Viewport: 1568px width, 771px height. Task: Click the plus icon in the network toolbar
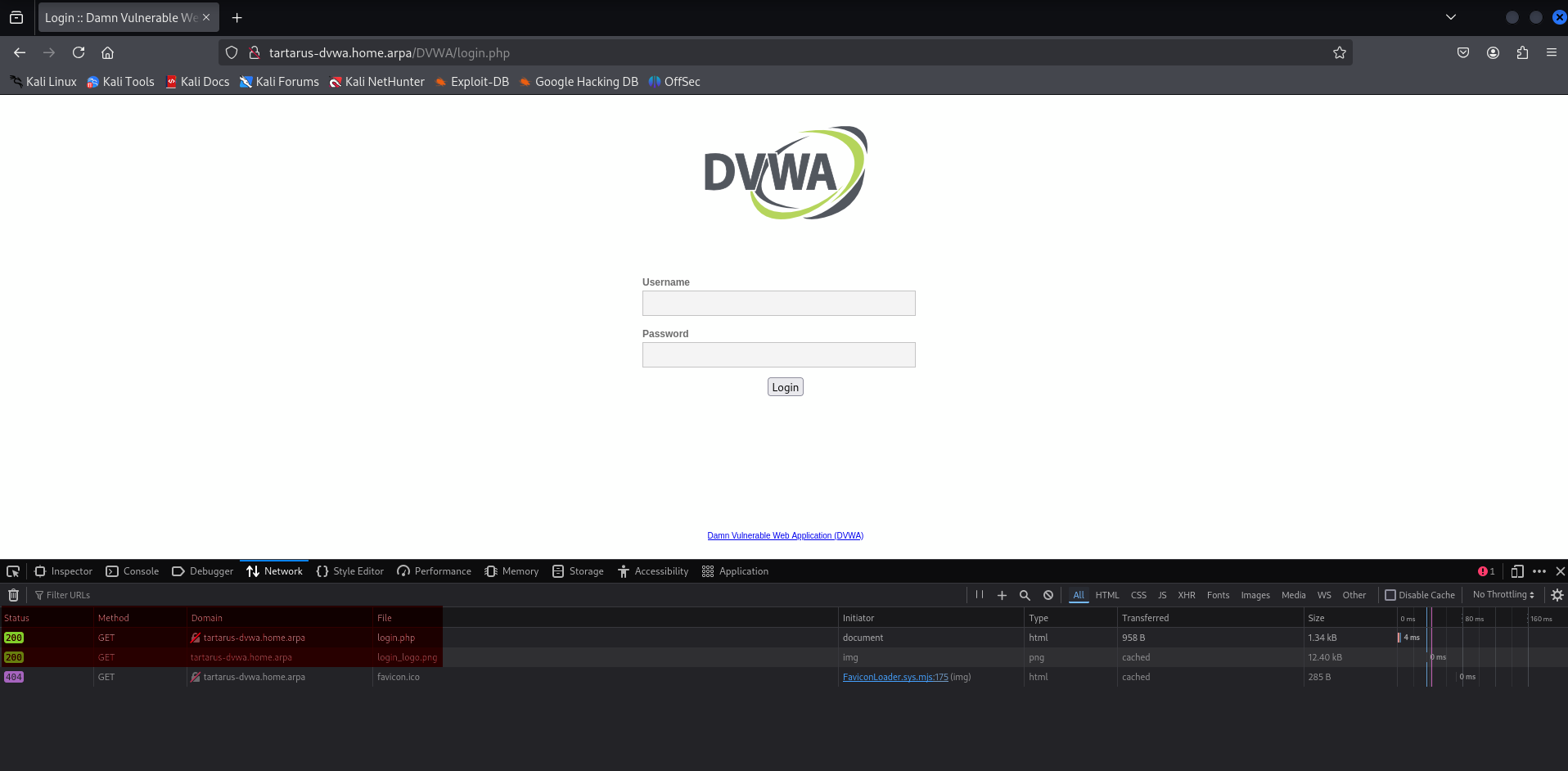click(1002, 595)
